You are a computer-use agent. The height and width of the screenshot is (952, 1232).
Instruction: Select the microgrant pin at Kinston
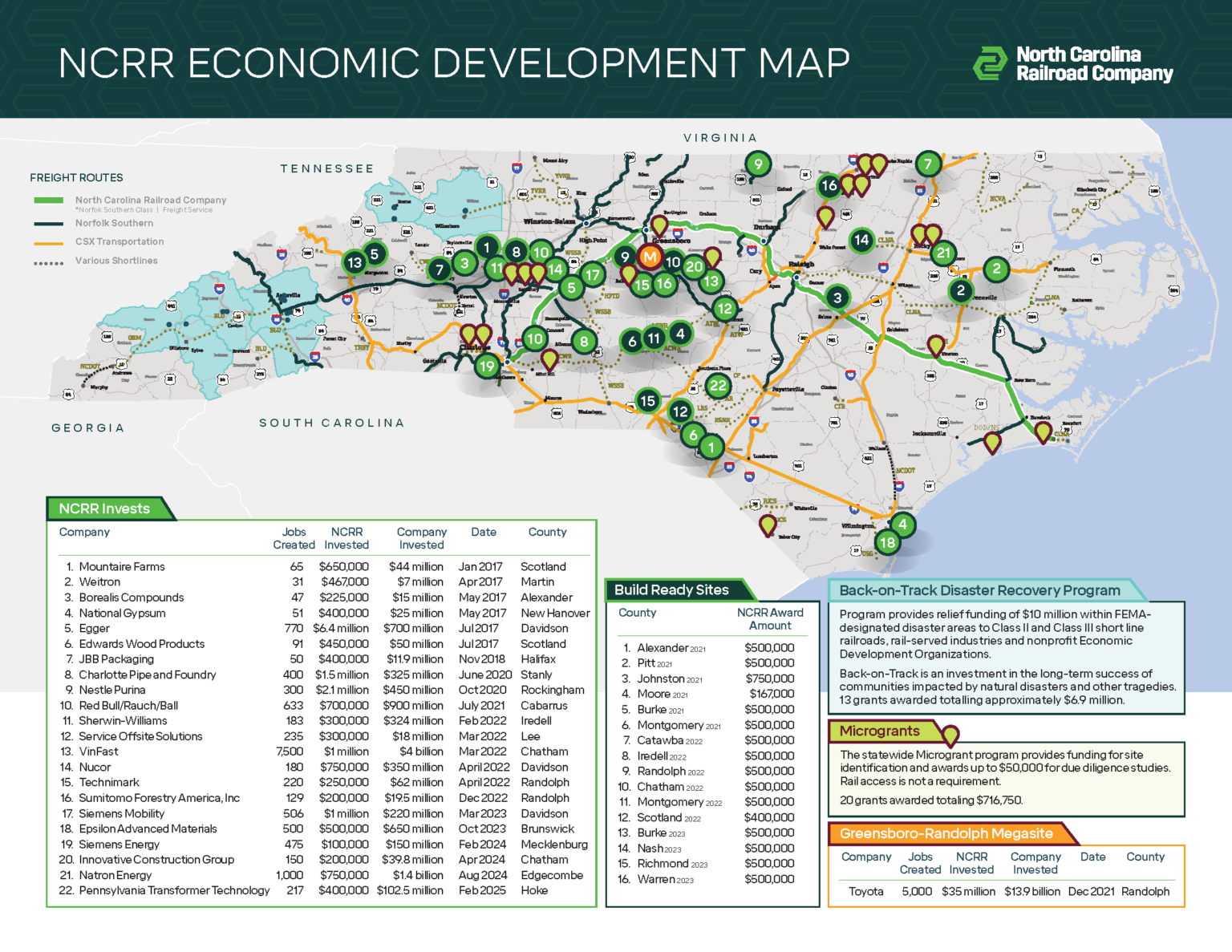point(935,347)
